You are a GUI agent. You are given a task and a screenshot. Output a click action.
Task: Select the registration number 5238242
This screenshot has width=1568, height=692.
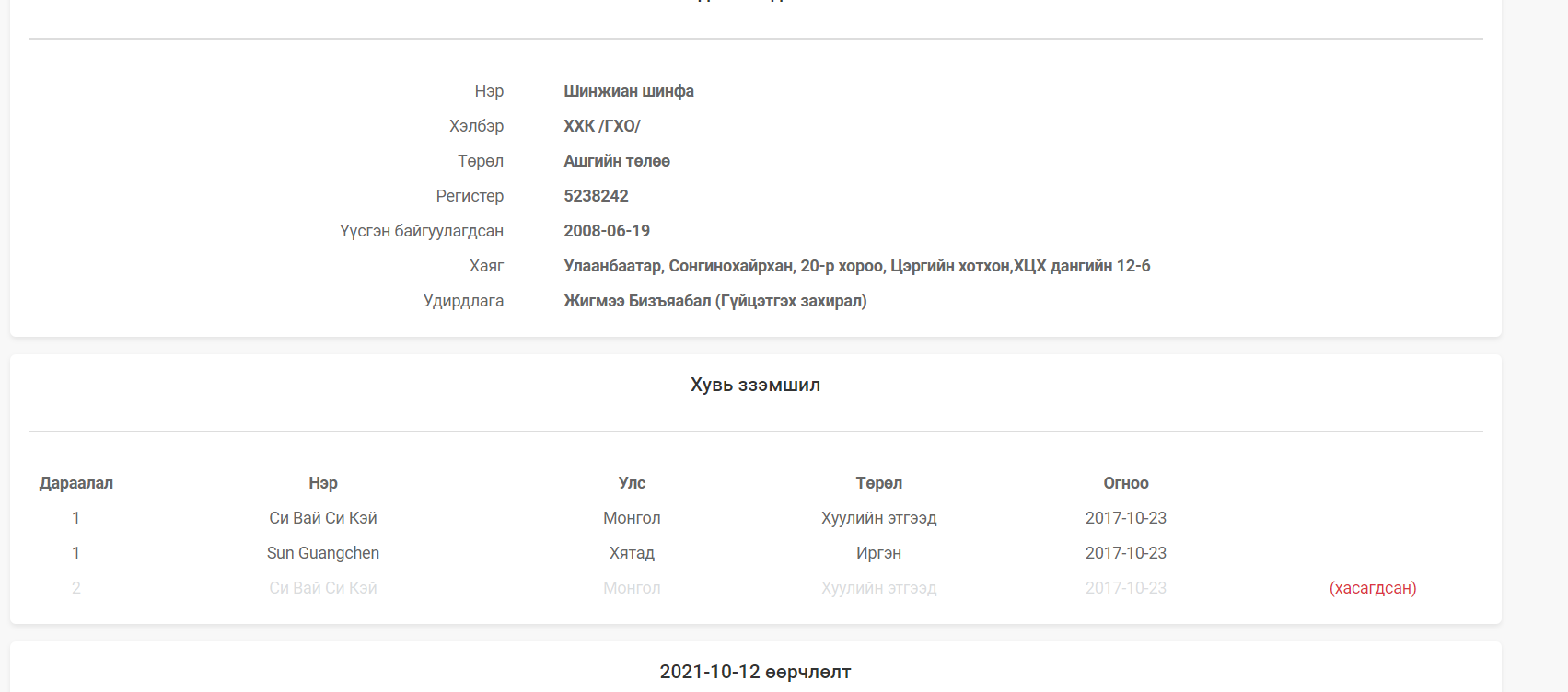click(596, 196)
